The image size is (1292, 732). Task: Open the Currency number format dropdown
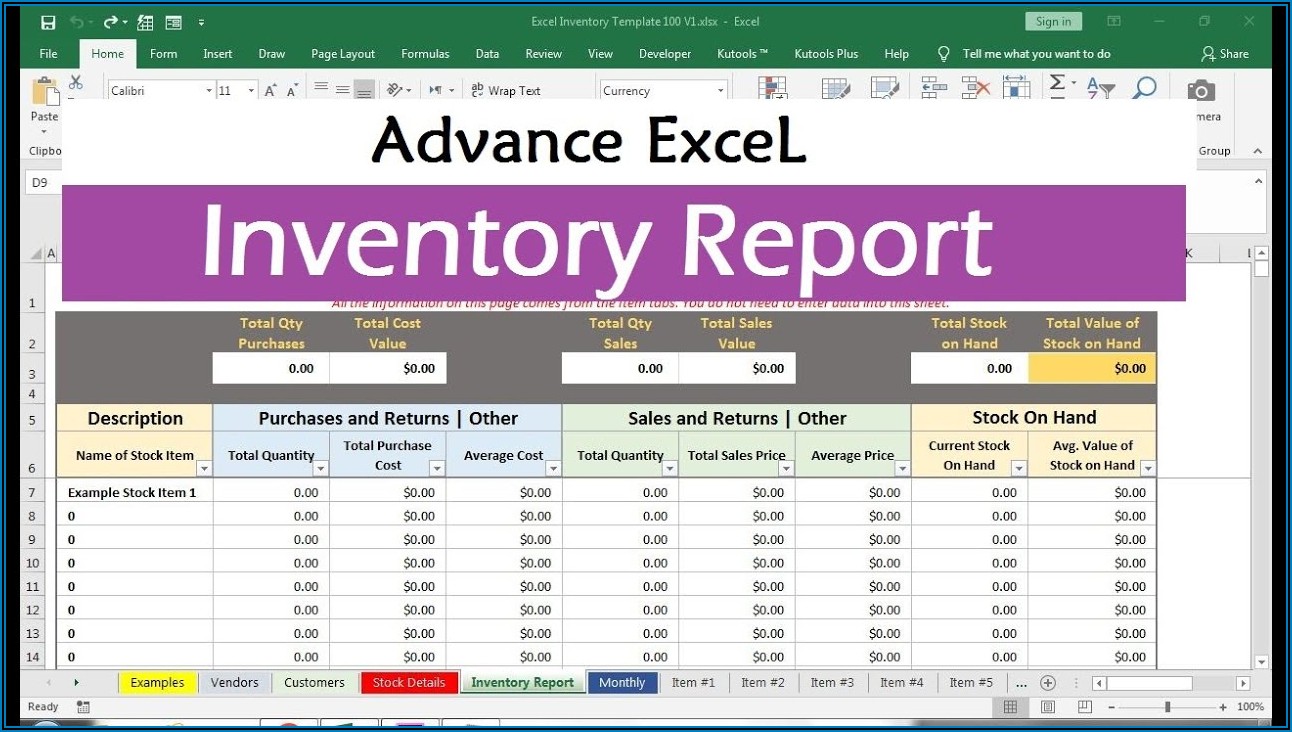click(720, 91)
